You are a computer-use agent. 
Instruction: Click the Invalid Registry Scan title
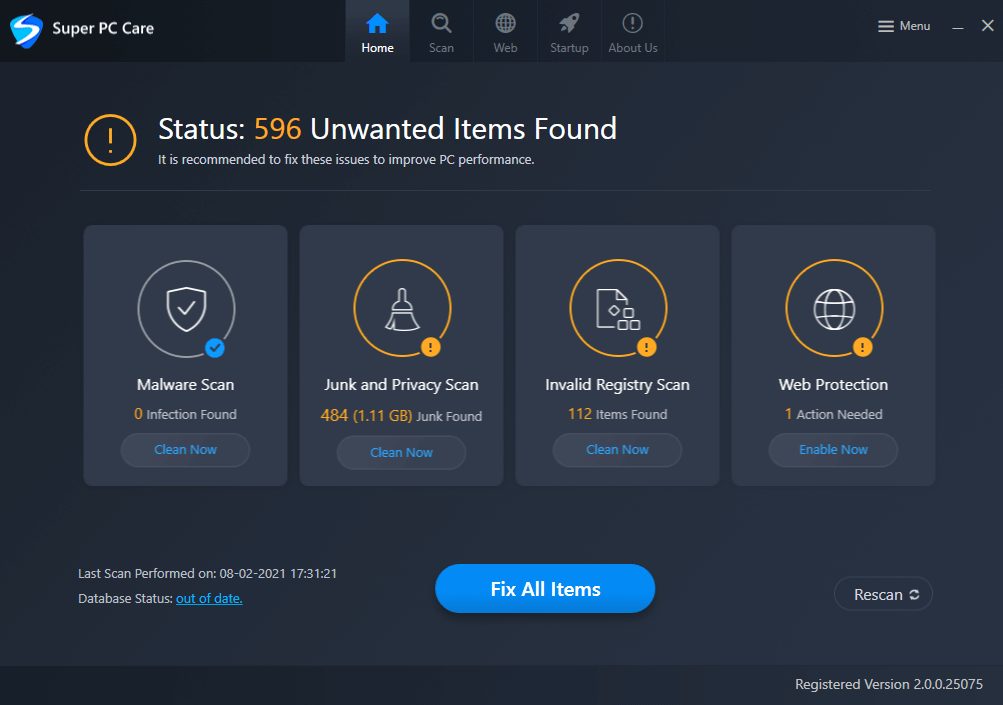(617, 384)
